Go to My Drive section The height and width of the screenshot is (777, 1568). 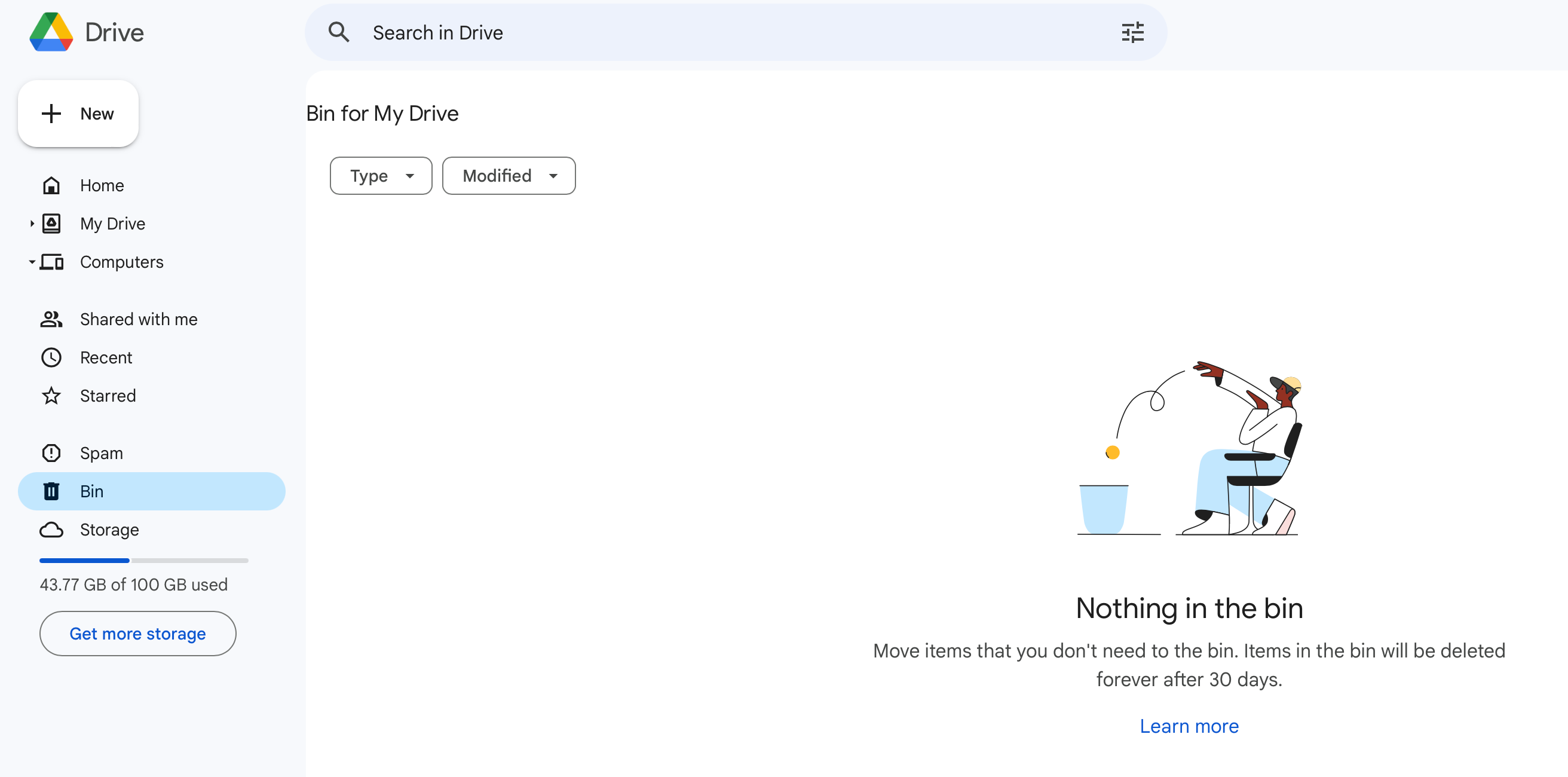pos(112,224)
